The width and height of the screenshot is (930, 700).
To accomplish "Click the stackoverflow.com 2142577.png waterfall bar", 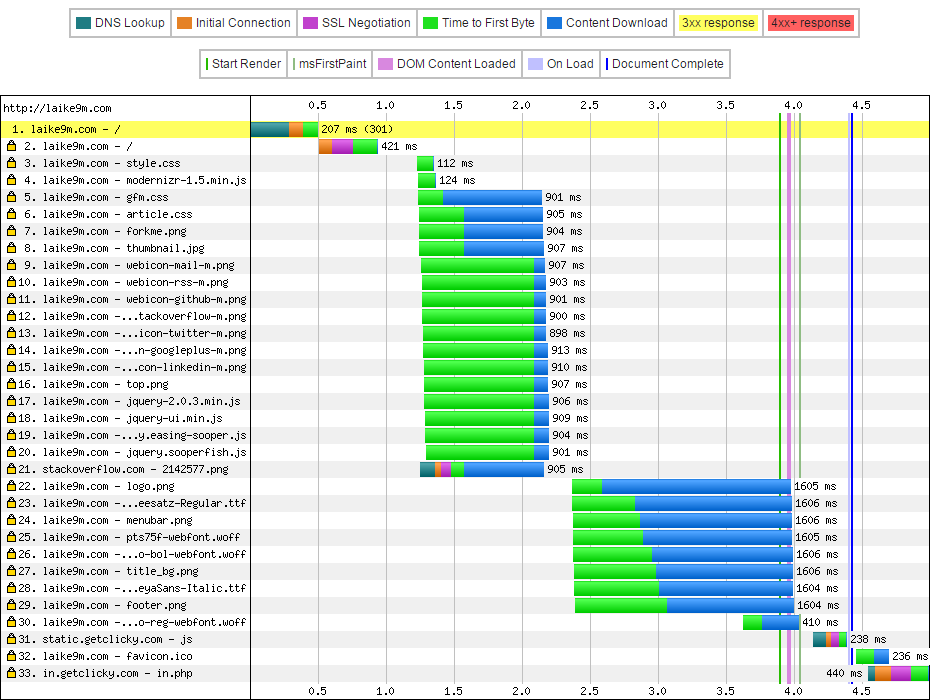I will tap(482, 469).
